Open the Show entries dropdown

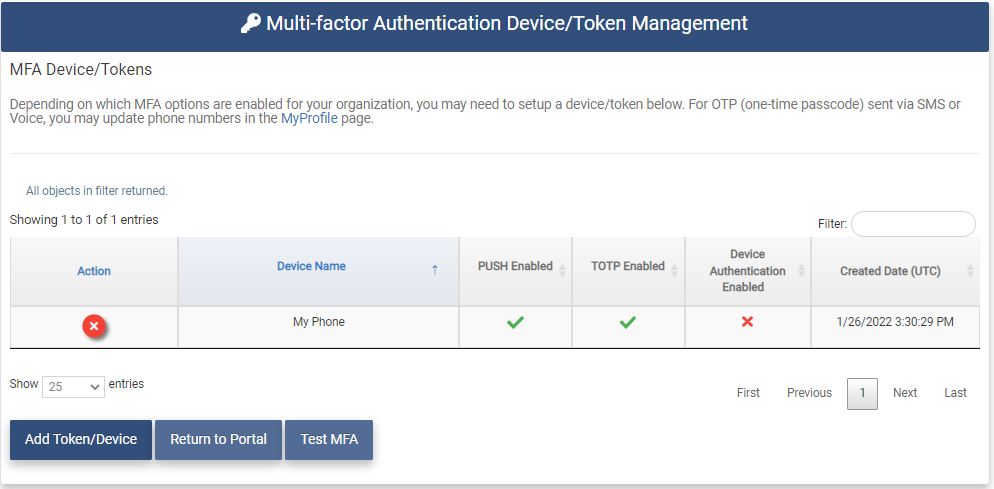click(x=75, y=386)
